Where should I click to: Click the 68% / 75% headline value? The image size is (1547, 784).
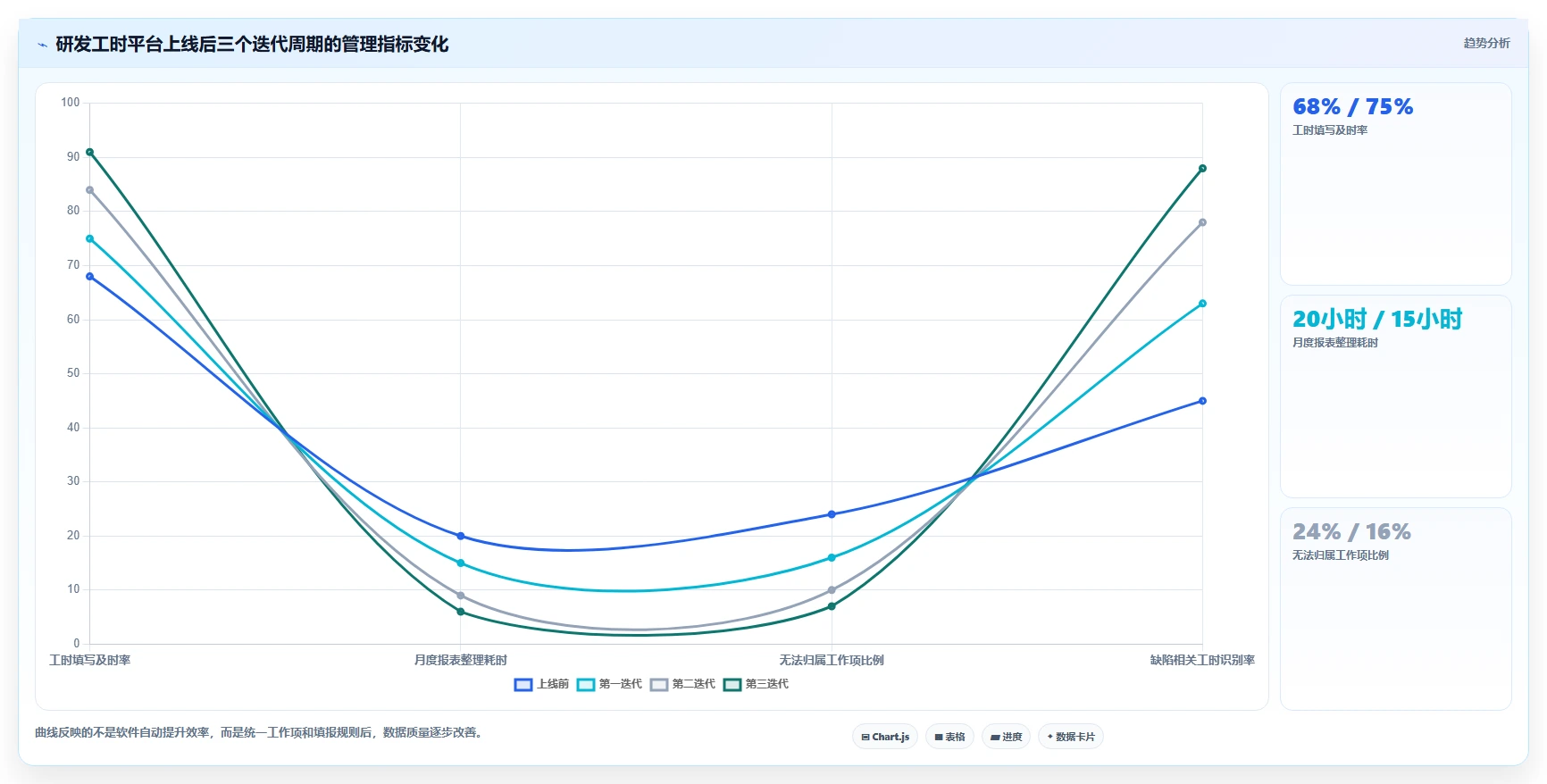(1353, 107)
